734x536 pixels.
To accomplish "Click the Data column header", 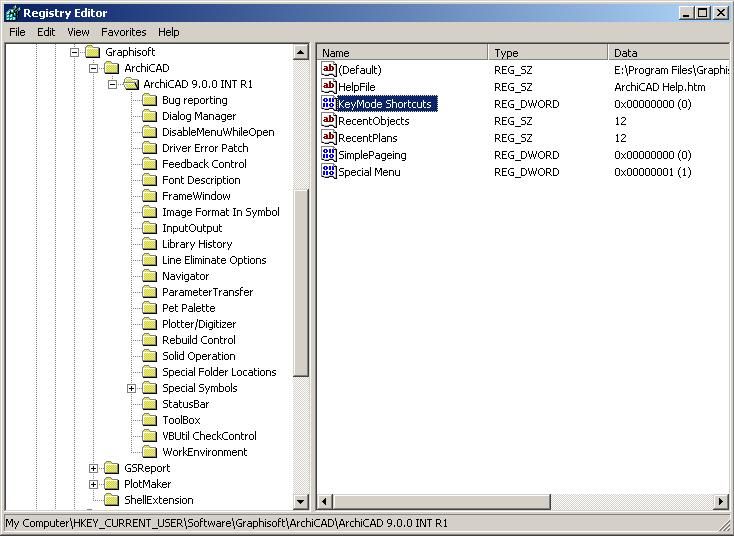I will 670,52.
